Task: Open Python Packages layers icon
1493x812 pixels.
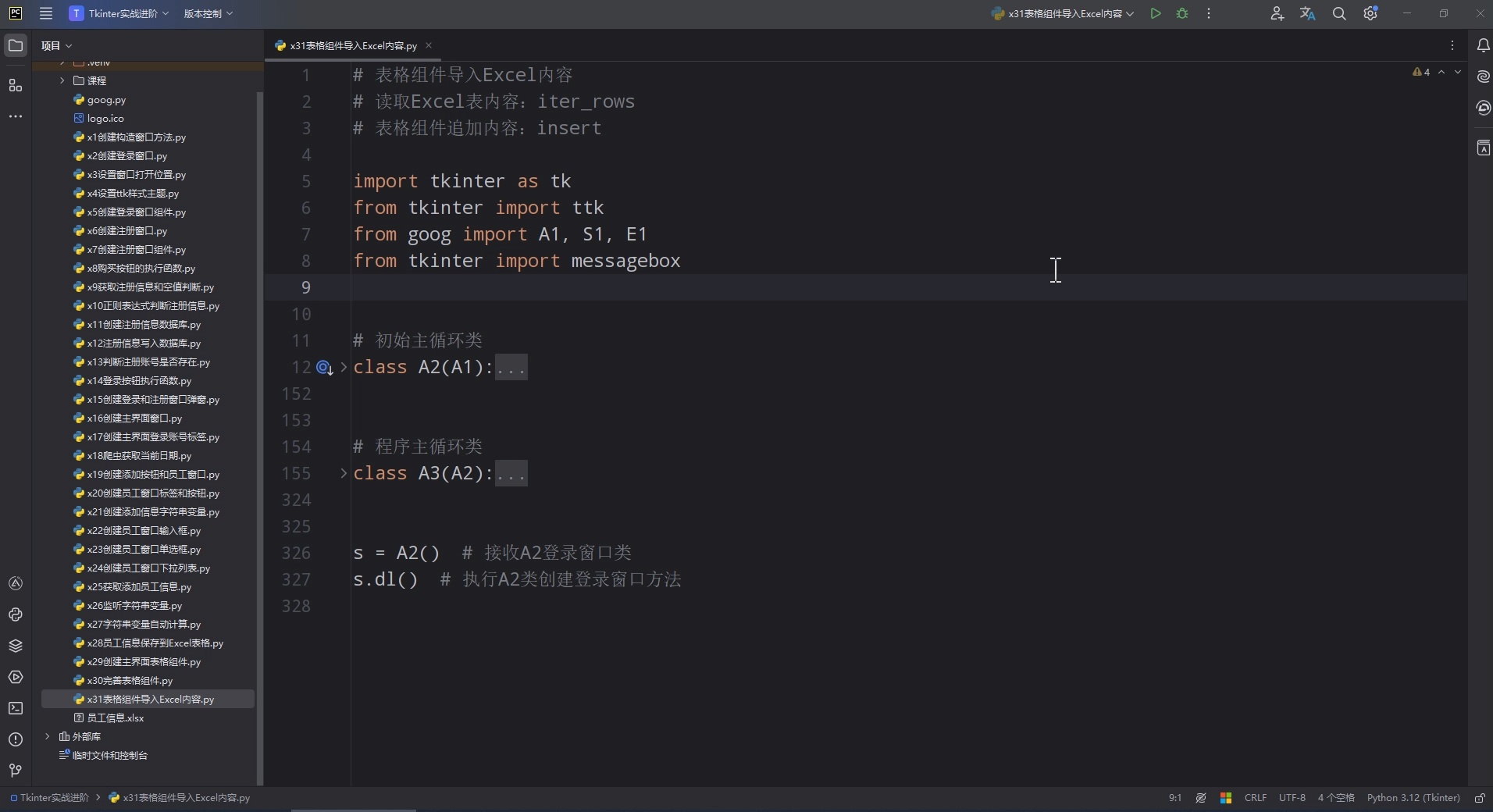Action: 16,646
